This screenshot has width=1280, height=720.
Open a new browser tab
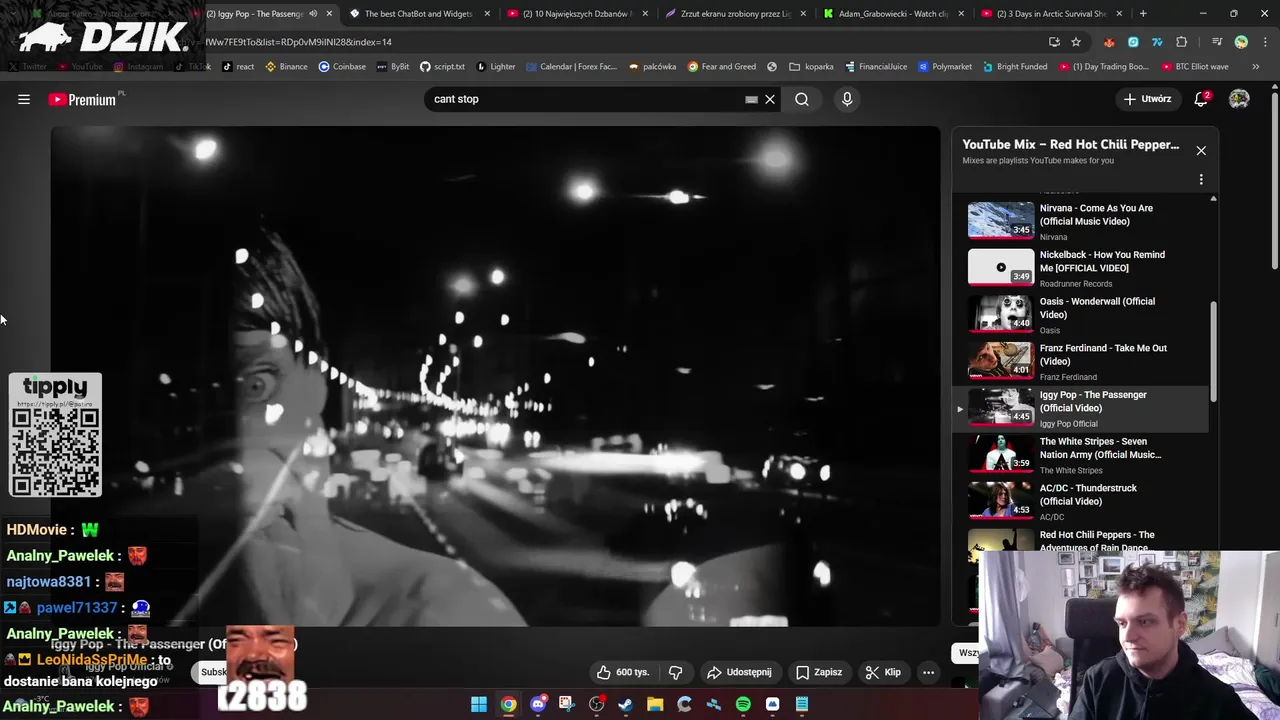pyautogui.click(x=1143, y=14)
